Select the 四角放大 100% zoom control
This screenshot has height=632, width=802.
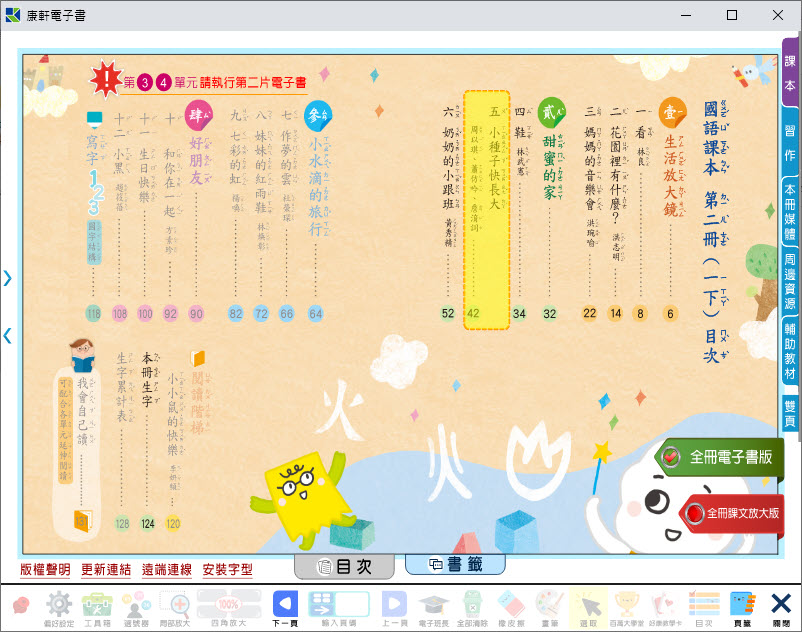pyautogui.click(x=229, y=608)
